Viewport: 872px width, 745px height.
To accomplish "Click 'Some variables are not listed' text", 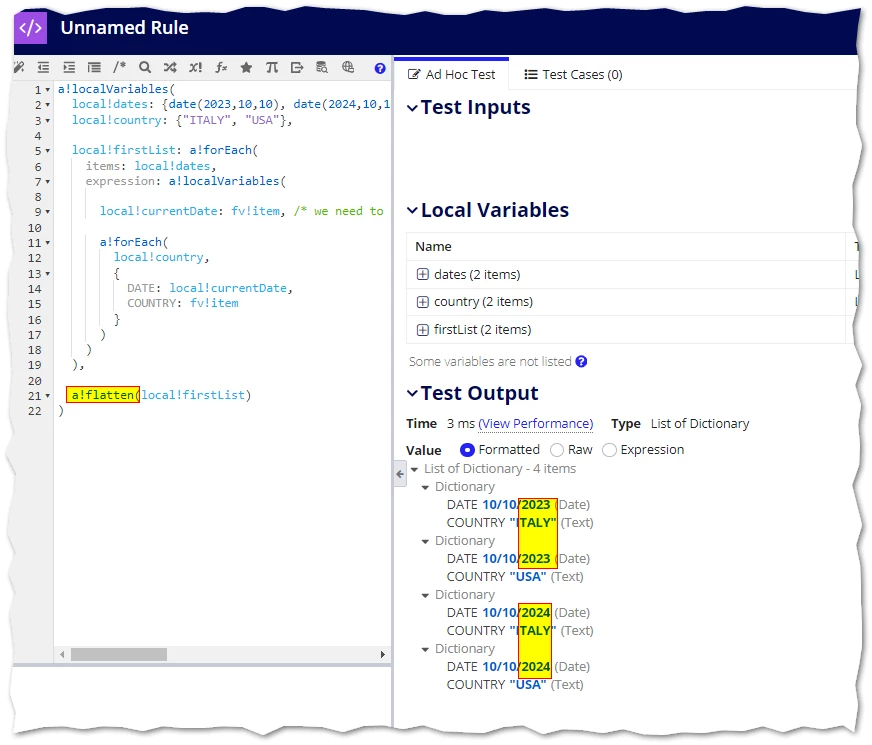I will 490,361.
